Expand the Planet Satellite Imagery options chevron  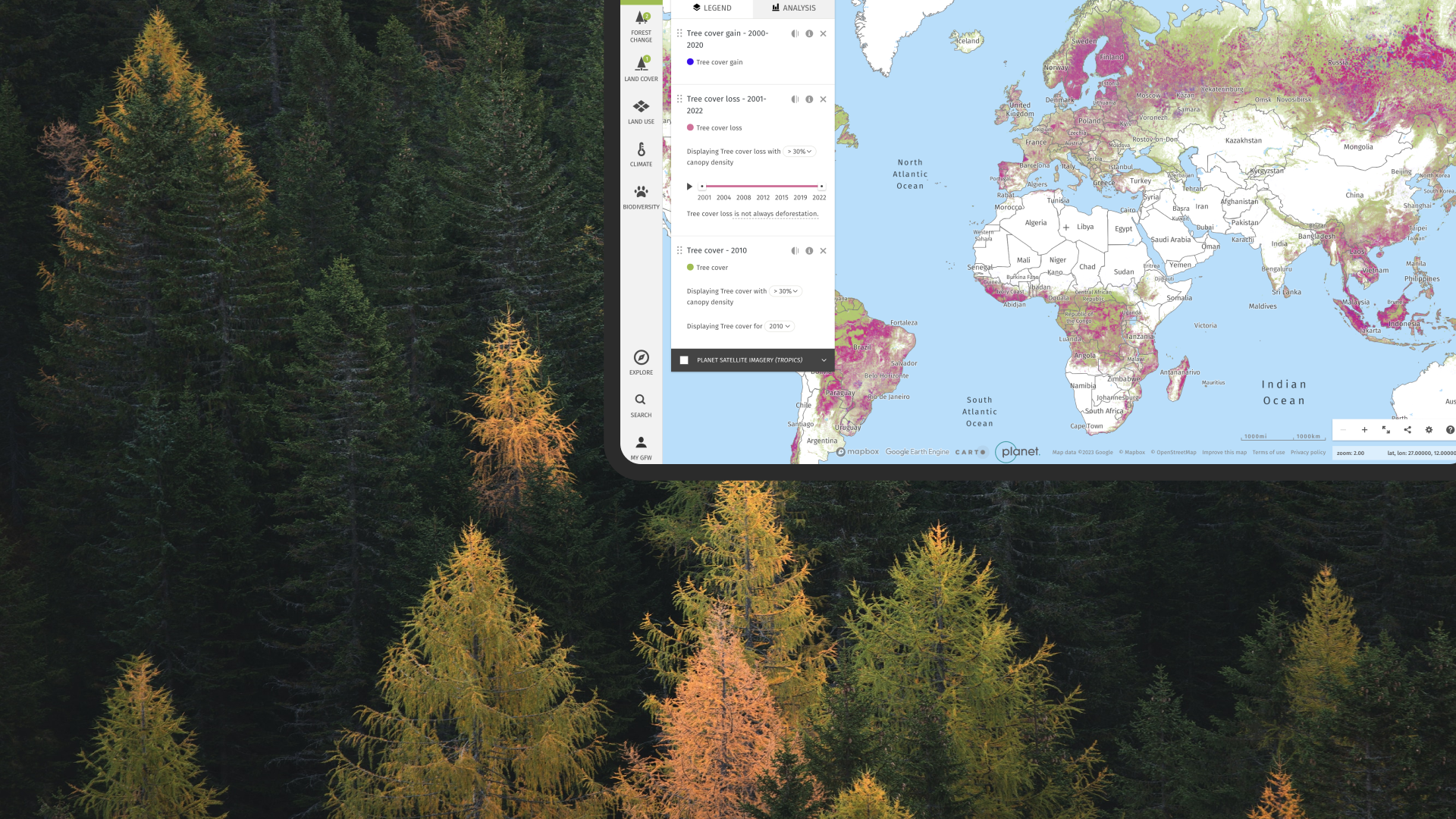click(x=823, y=359)
